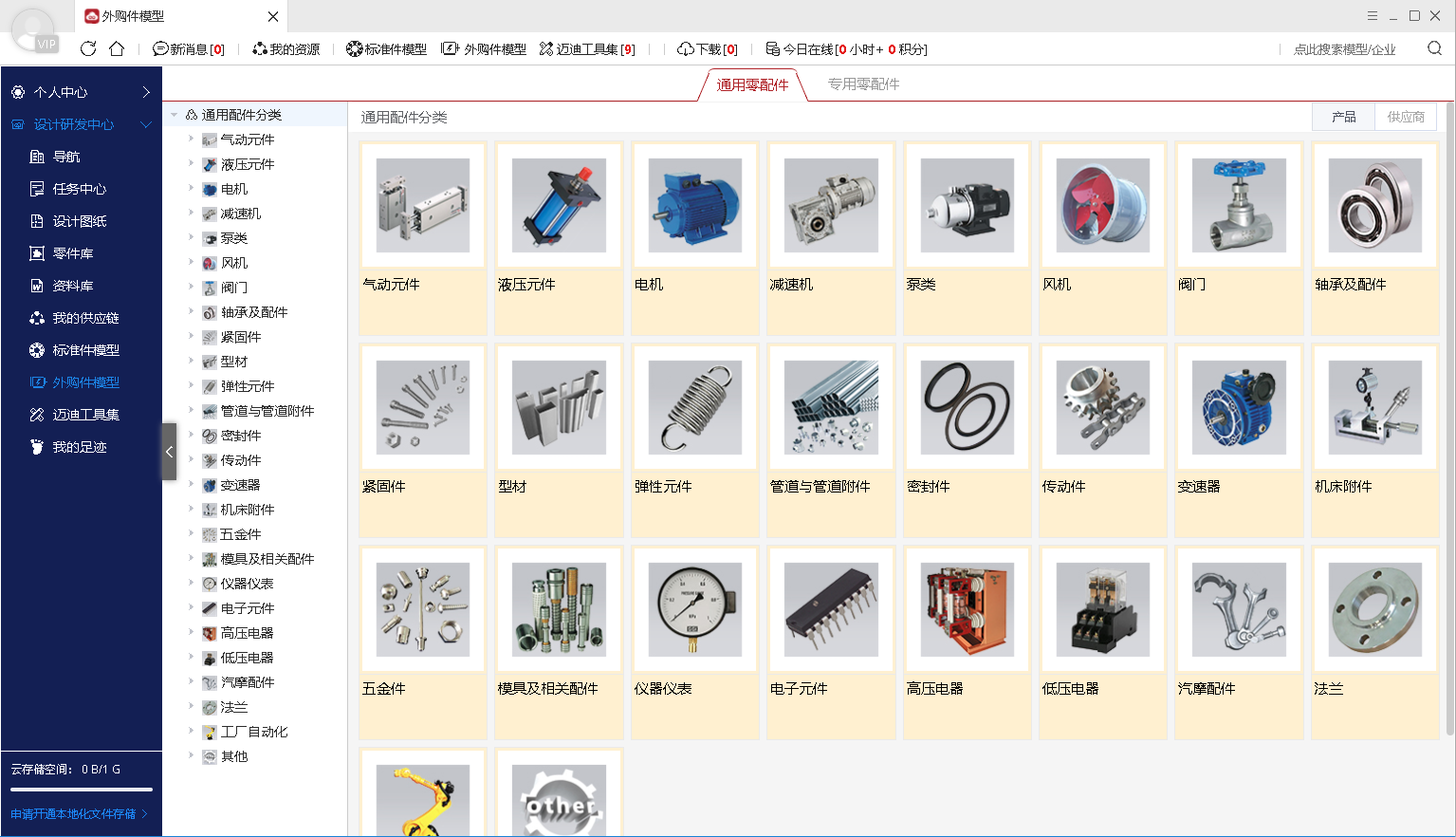Close the 外购件模型 tab
This screenshot has height=837, width=1456.
pos(273,16)
